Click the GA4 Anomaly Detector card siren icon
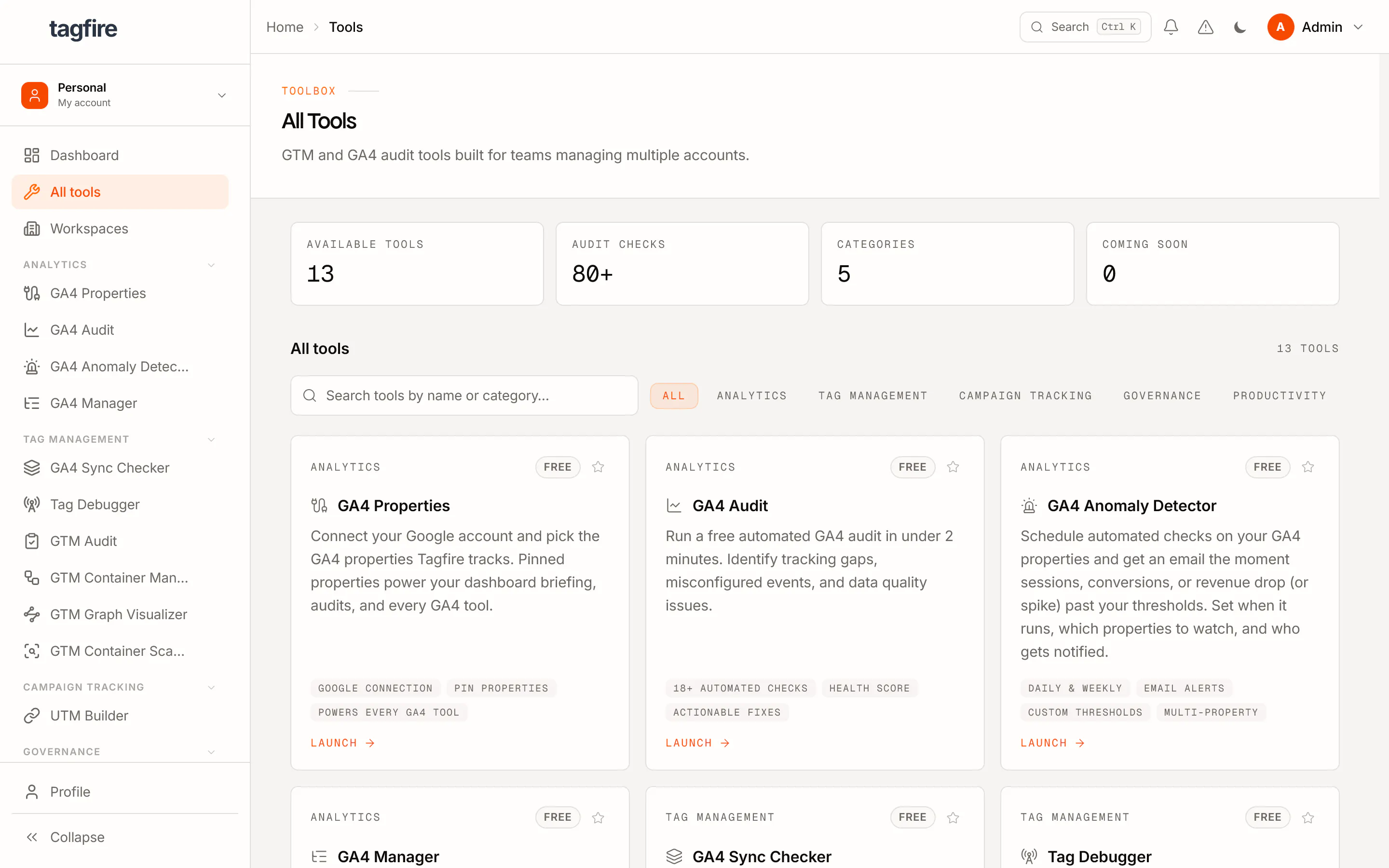This screenshot has height=868, width=1389. point(1029,506)
